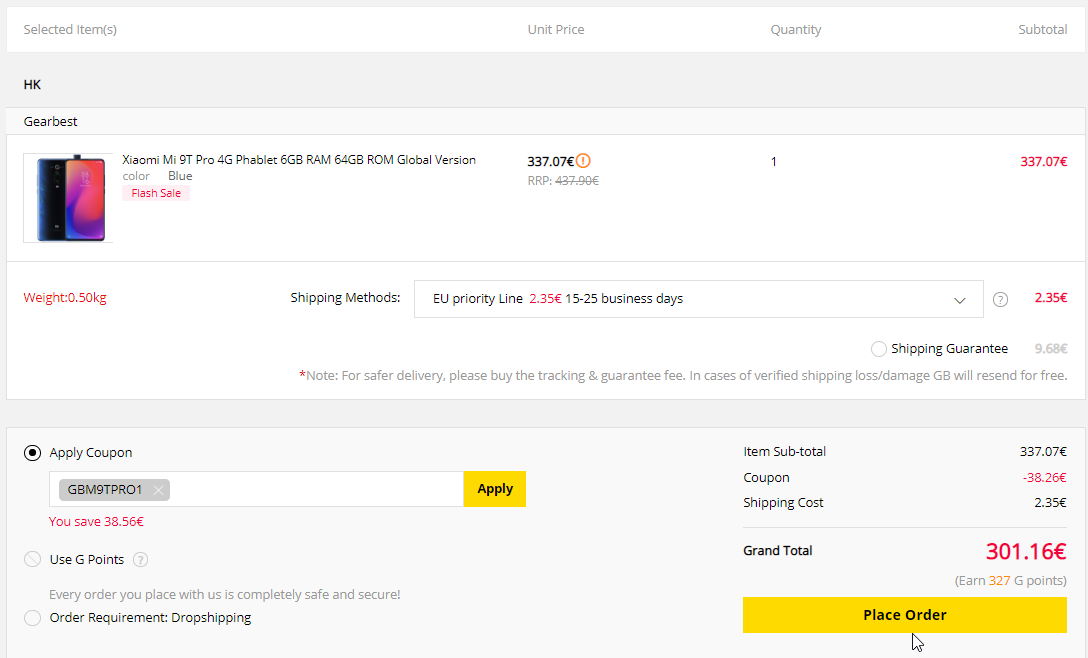1088x658 pixels.
Task: Select the Use G Points radio button
Action: (33, 559)
